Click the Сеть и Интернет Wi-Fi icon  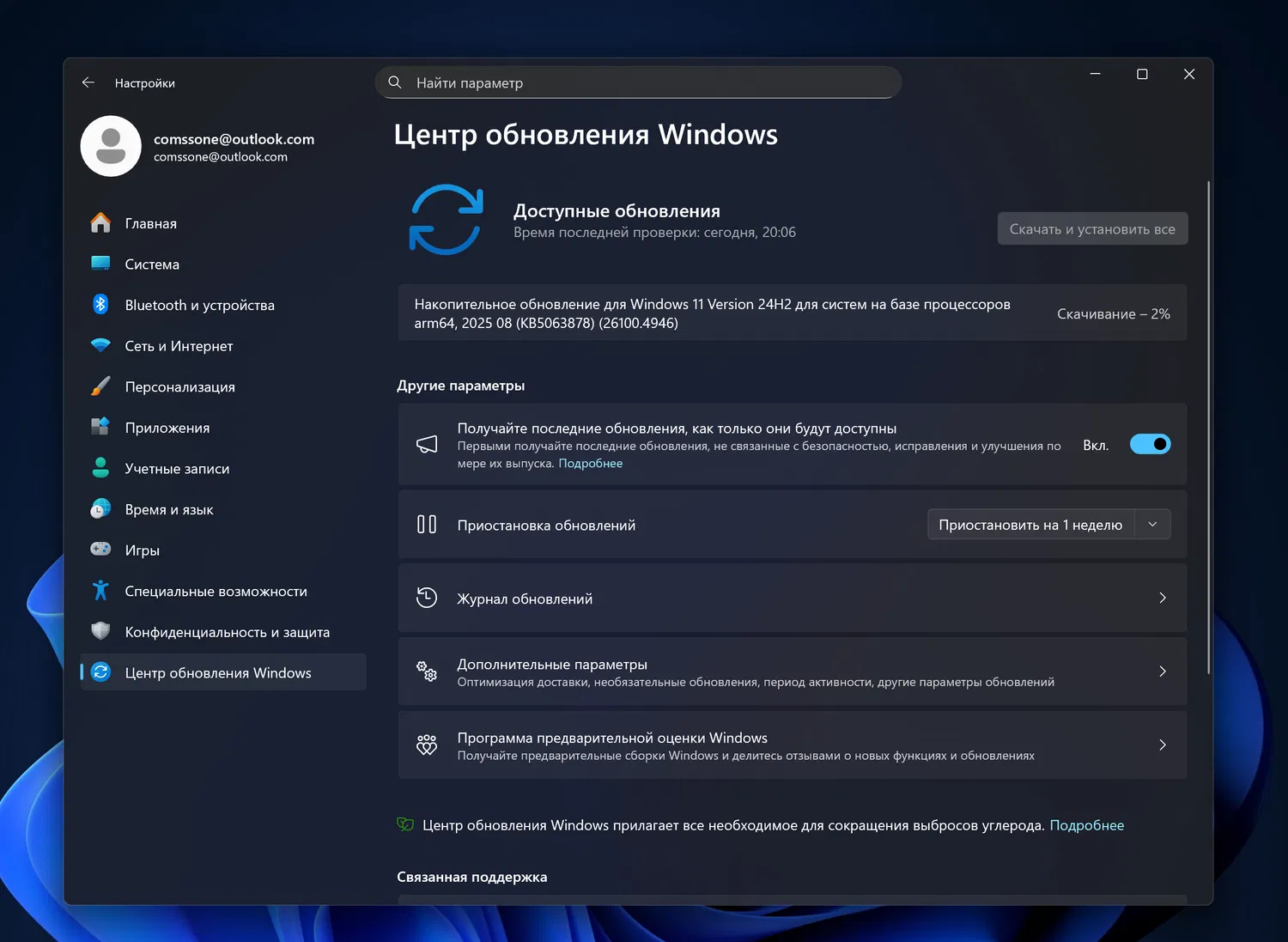[x=100, y=345]
